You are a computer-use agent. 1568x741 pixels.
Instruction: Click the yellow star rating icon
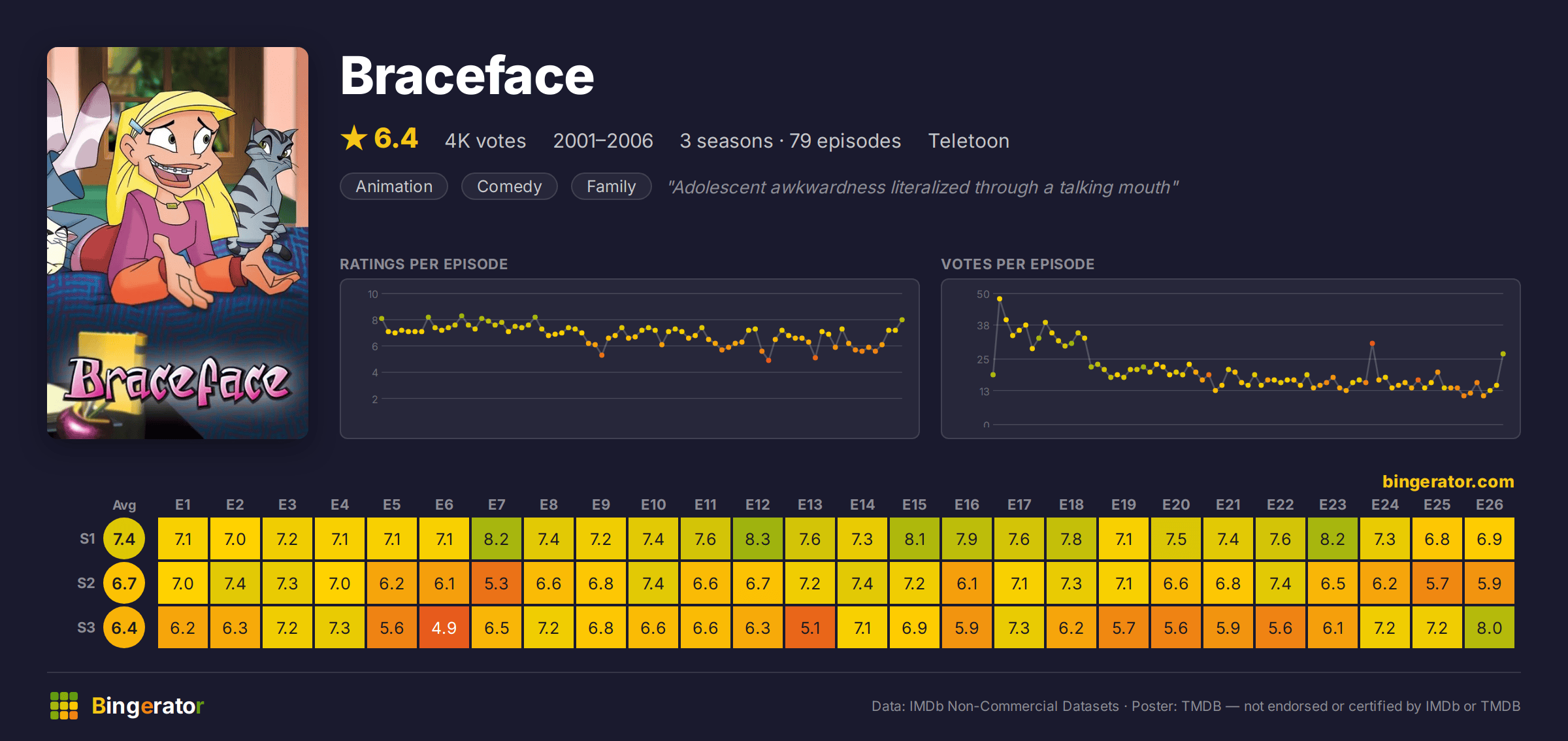354,138
